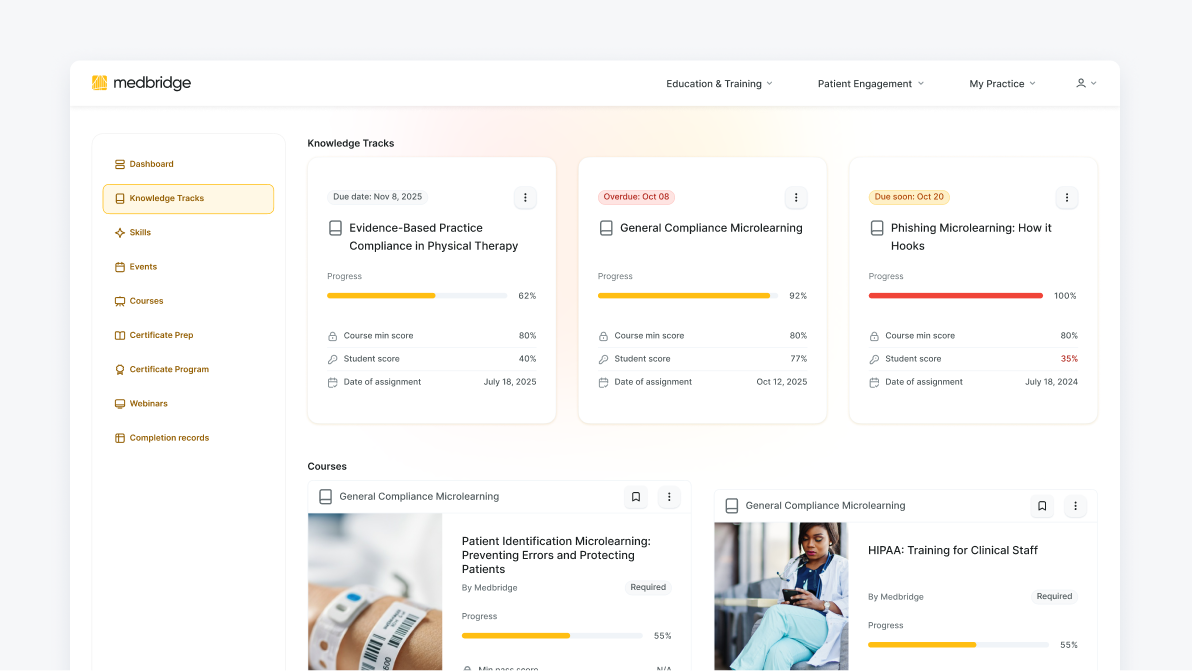This screenshot has width=1192, height=671.
Task: Click the Dashboard sidebar icon
Action: pos(119,164)
